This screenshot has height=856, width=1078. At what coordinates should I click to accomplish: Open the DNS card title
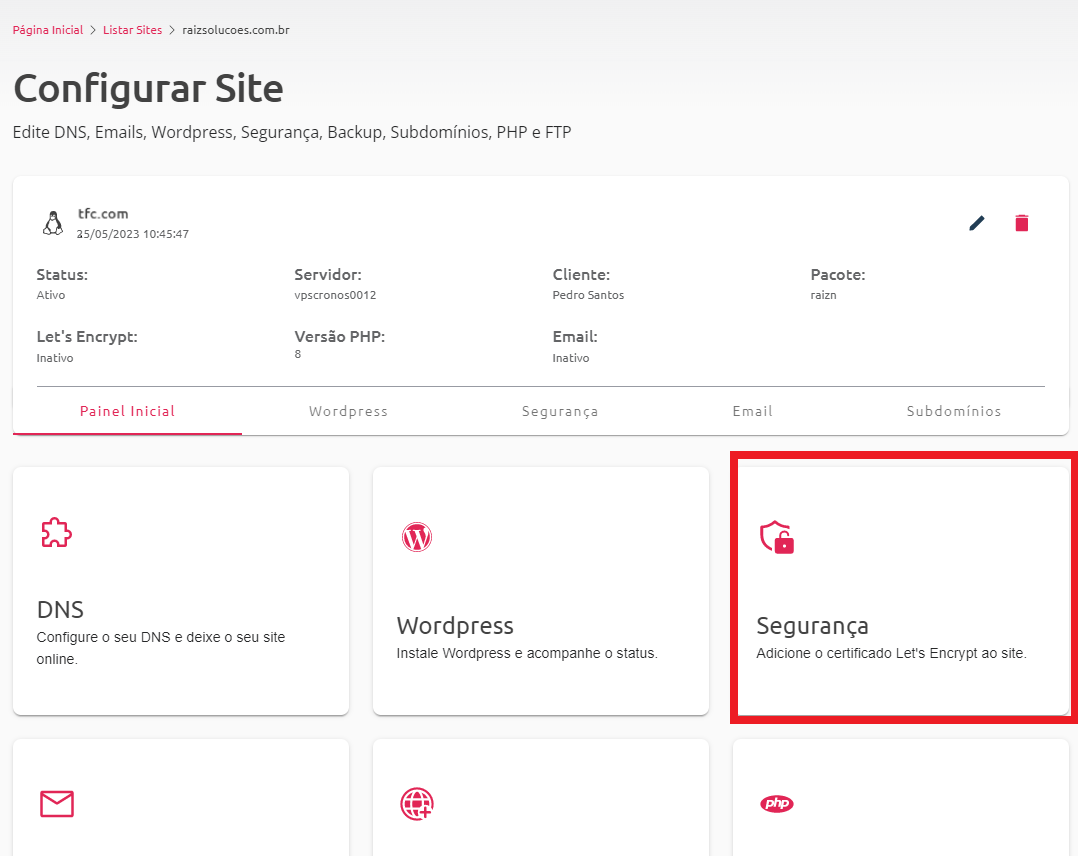click(60, 610)
